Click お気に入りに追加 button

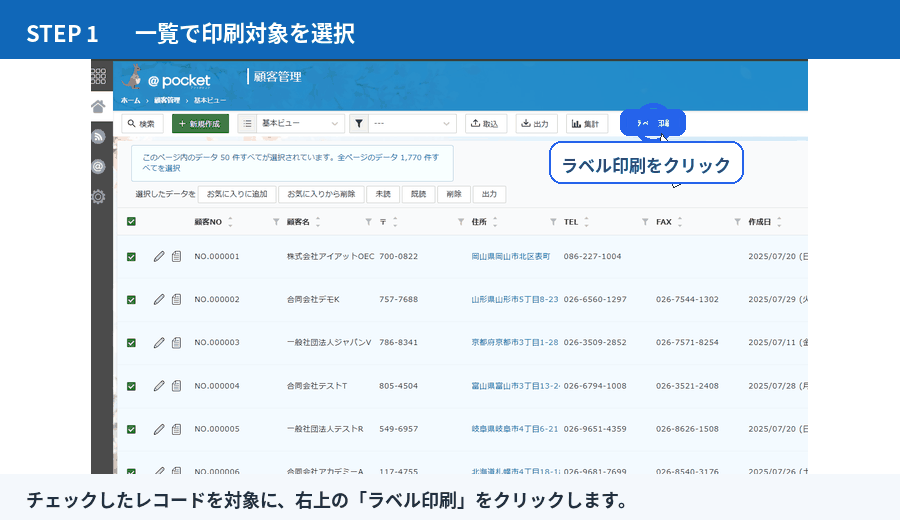click(x=237, y=194)
